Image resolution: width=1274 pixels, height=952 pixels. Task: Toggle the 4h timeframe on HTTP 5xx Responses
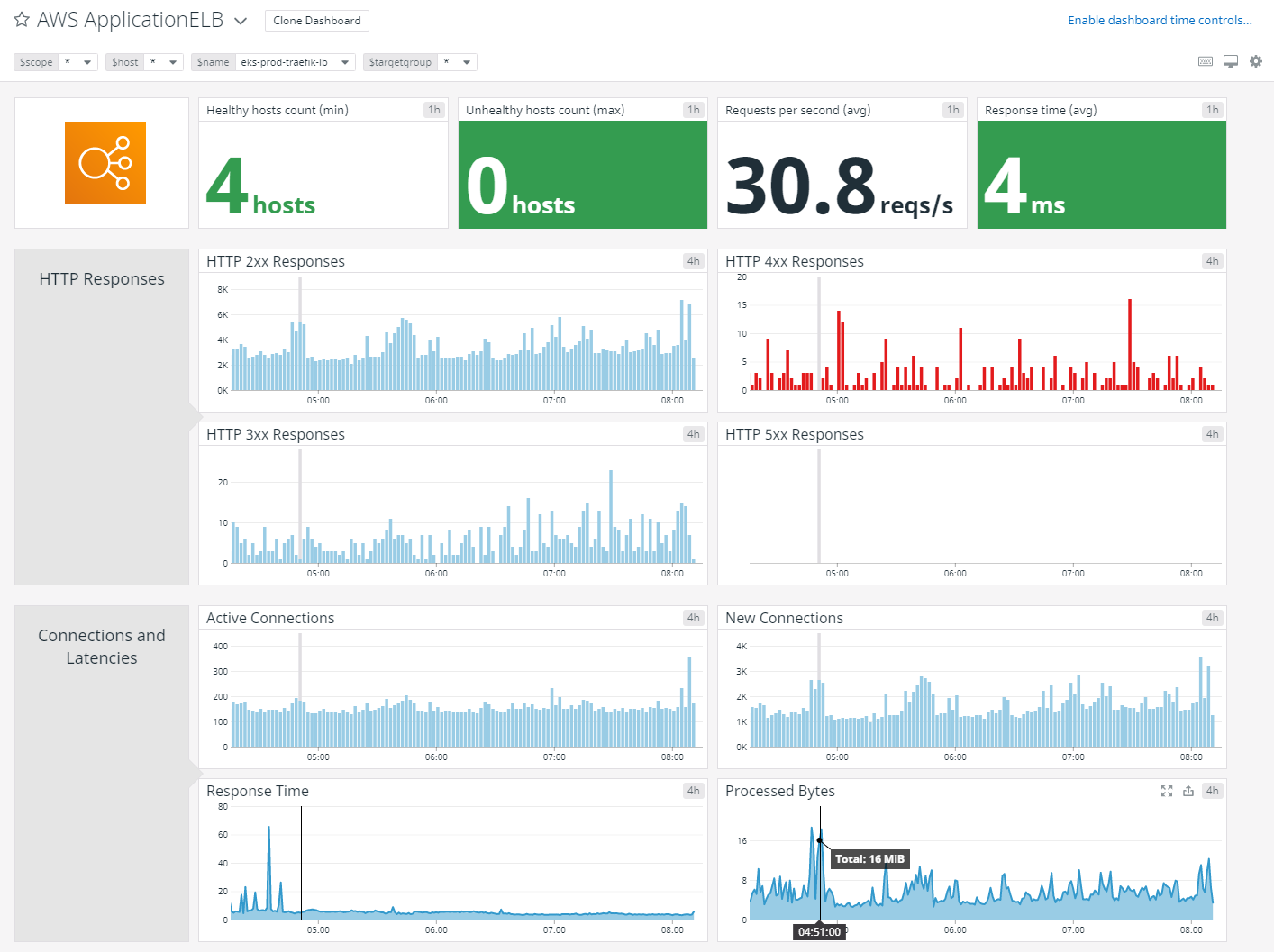tap(1213, 433)
